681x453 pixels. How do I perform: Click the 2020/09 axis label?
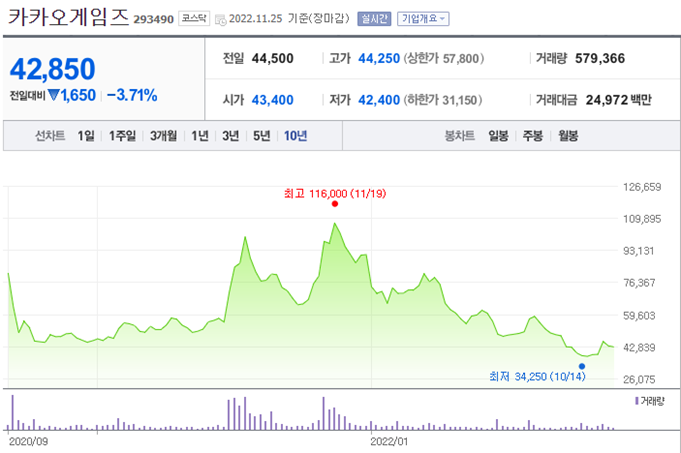coord(28,442)
